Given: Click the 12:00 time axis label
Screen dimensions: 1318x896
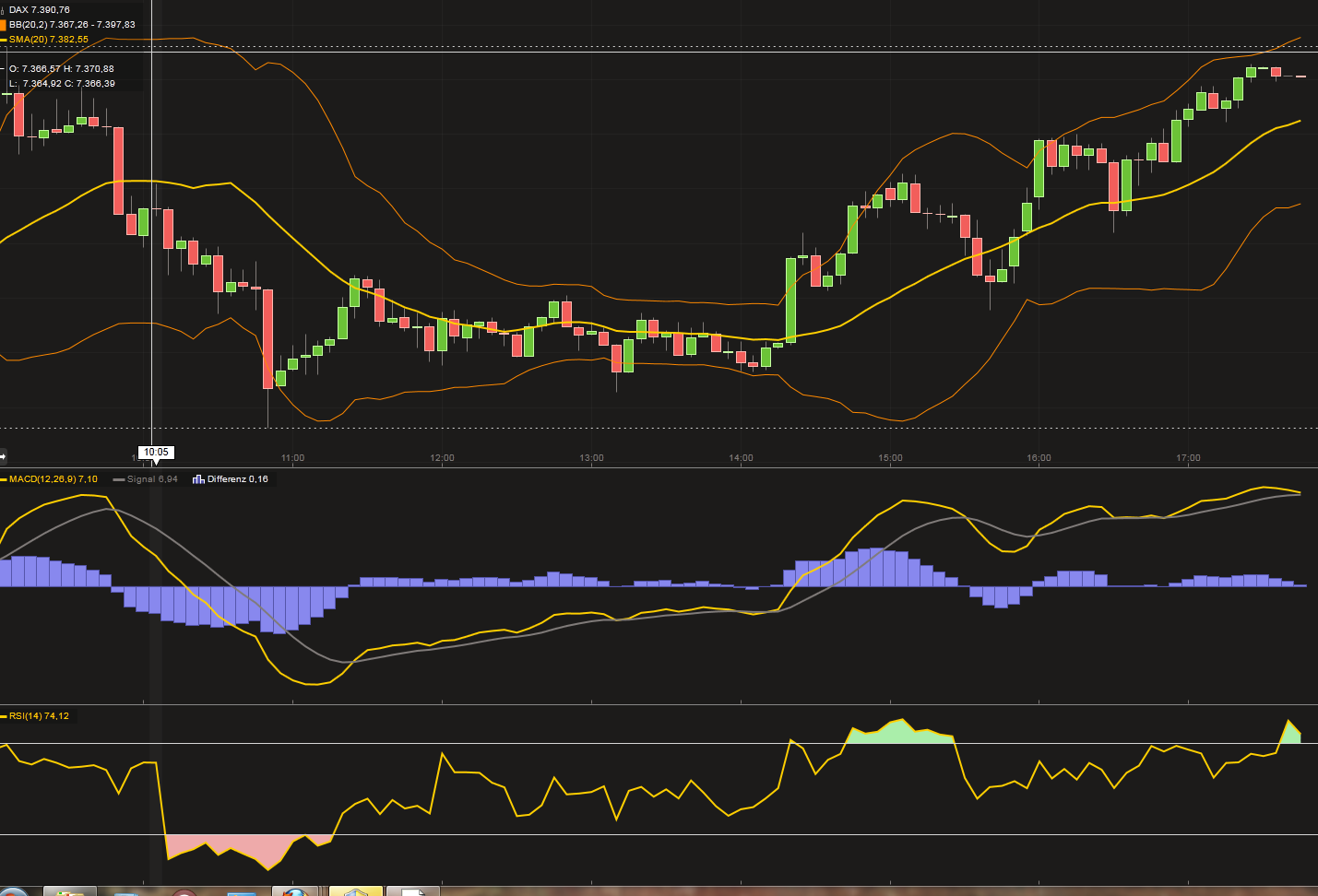Looking at the screenshot, I should [x=442, y=458].
